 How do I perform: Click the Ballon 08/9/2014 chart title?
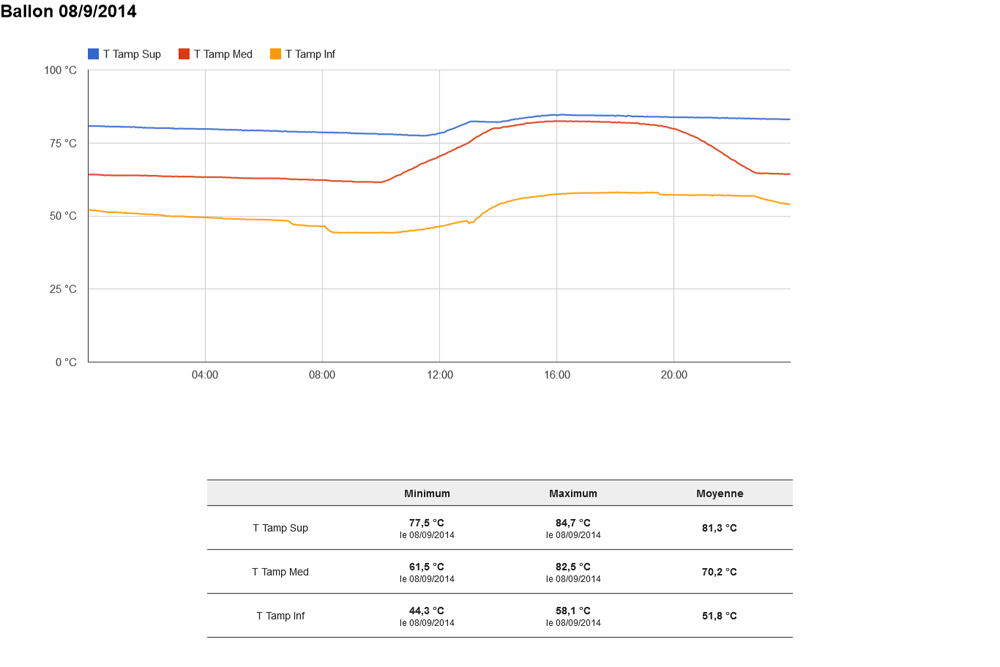coord(69,12)
